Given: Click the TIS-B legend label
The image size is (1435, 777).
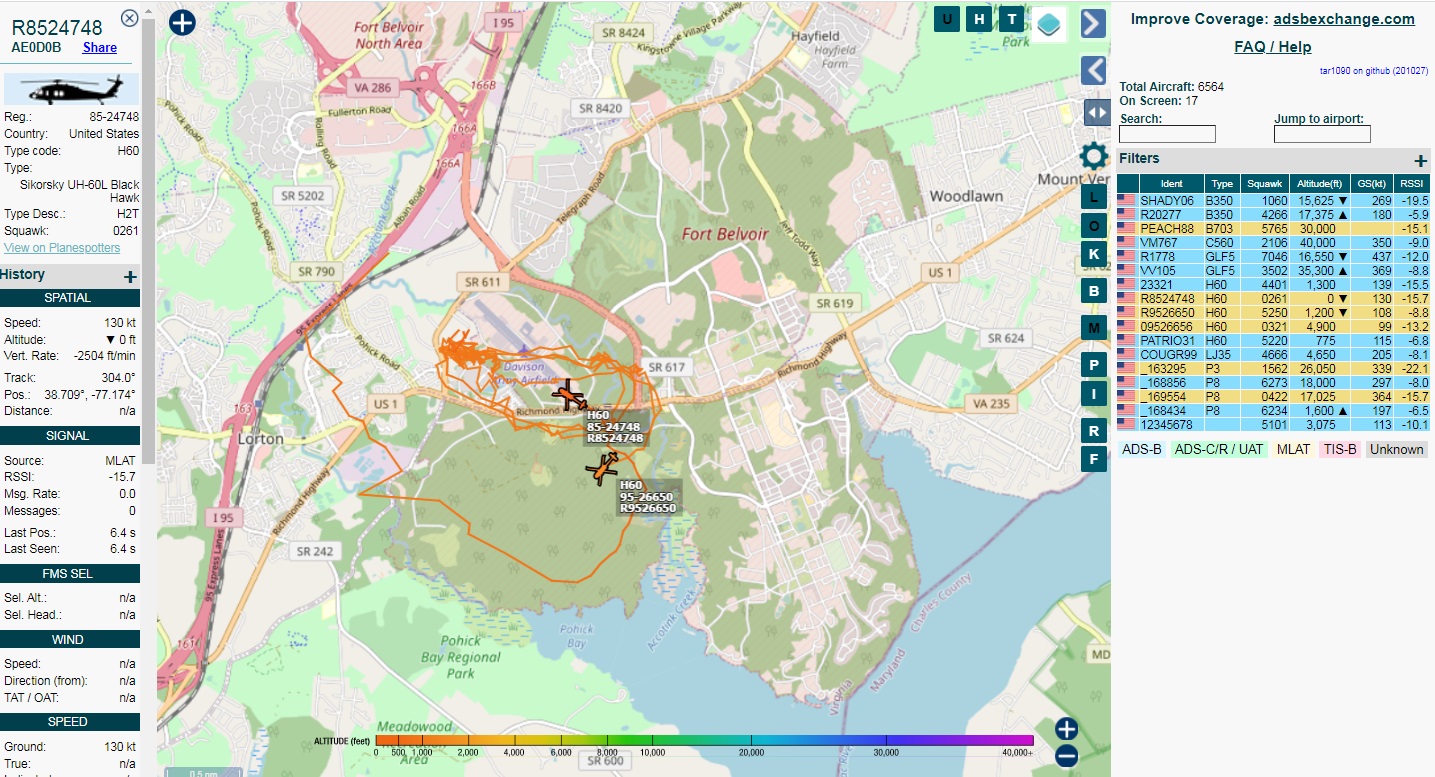Looking at the screenshot, I should pos(1341,450).
